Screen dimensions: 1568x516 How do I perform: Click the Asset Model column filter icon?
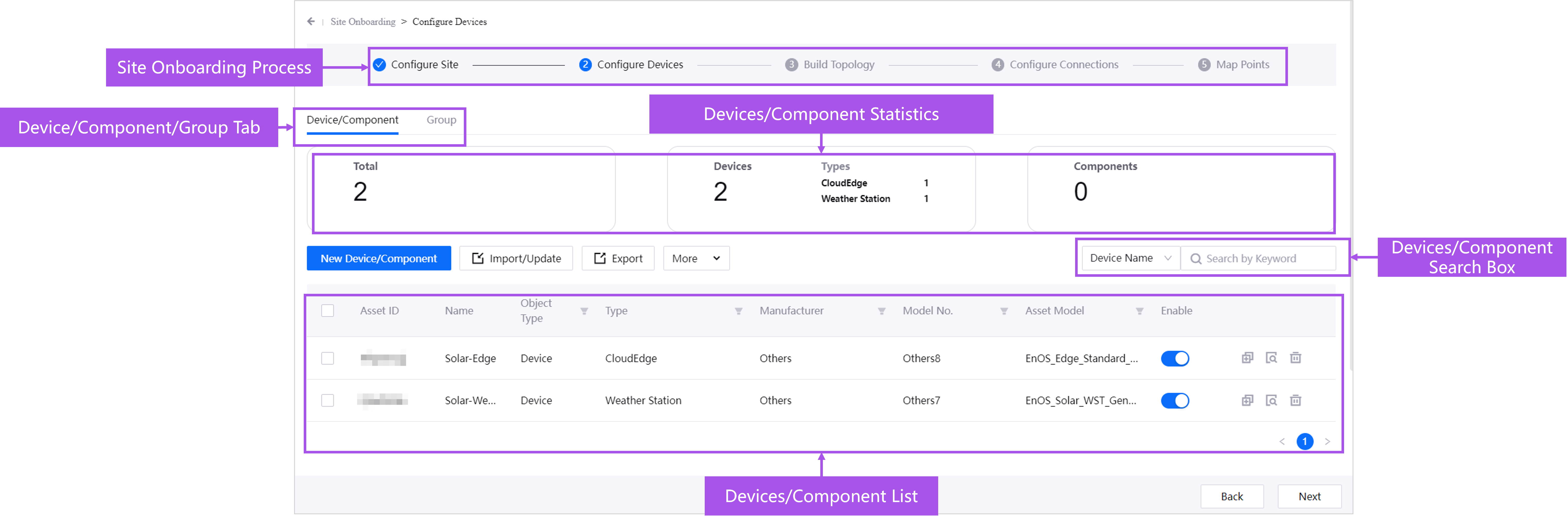pyautogui.click(x=1139, y=311)
